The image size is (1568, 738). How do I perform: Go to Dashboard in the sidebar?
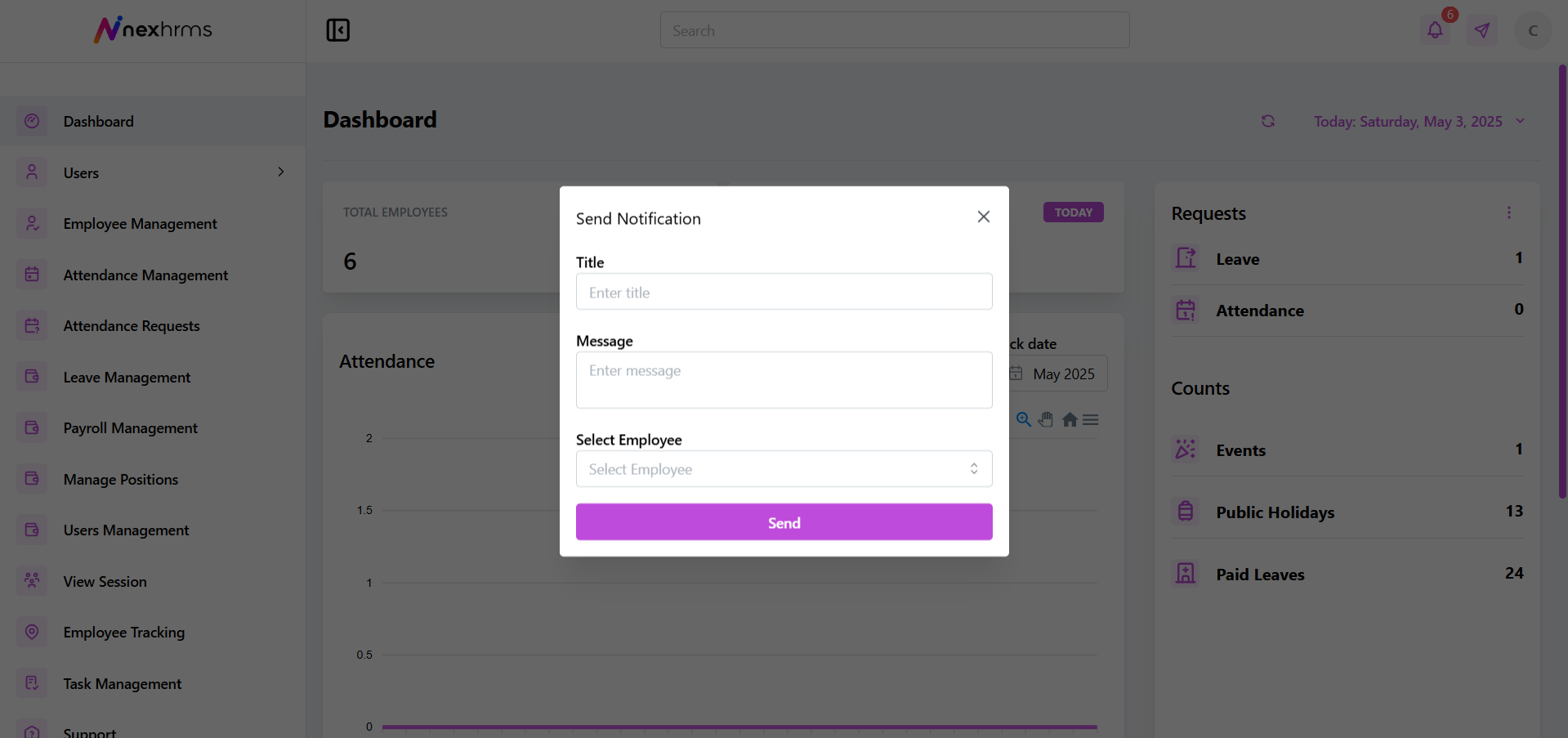[x=153, y=121]
